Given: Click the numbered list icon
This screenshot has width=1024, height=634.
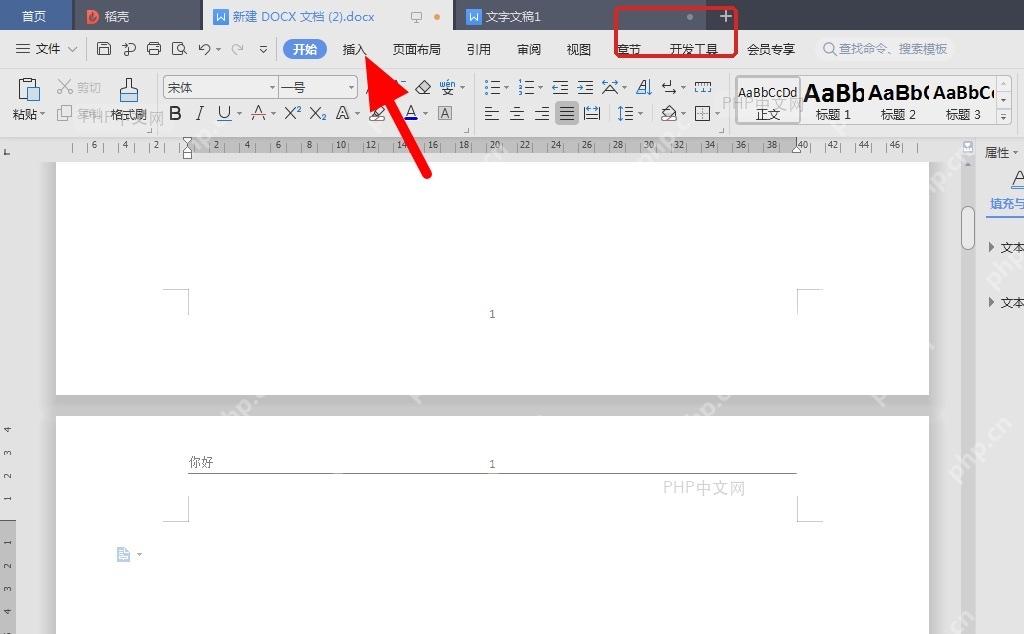Looking at the screenshot, I should point(526,87).
